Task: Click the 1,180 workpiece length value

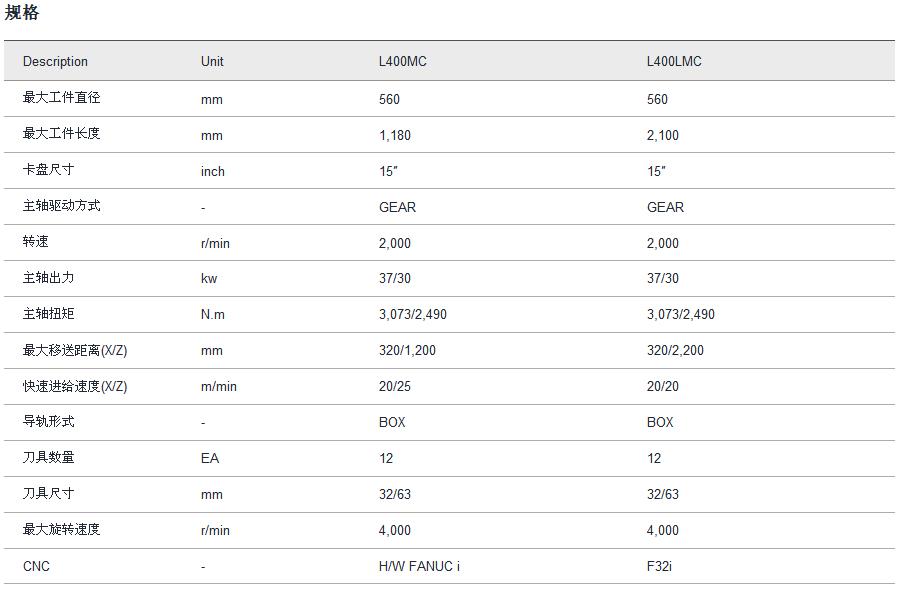Action: tap(395, 135)
